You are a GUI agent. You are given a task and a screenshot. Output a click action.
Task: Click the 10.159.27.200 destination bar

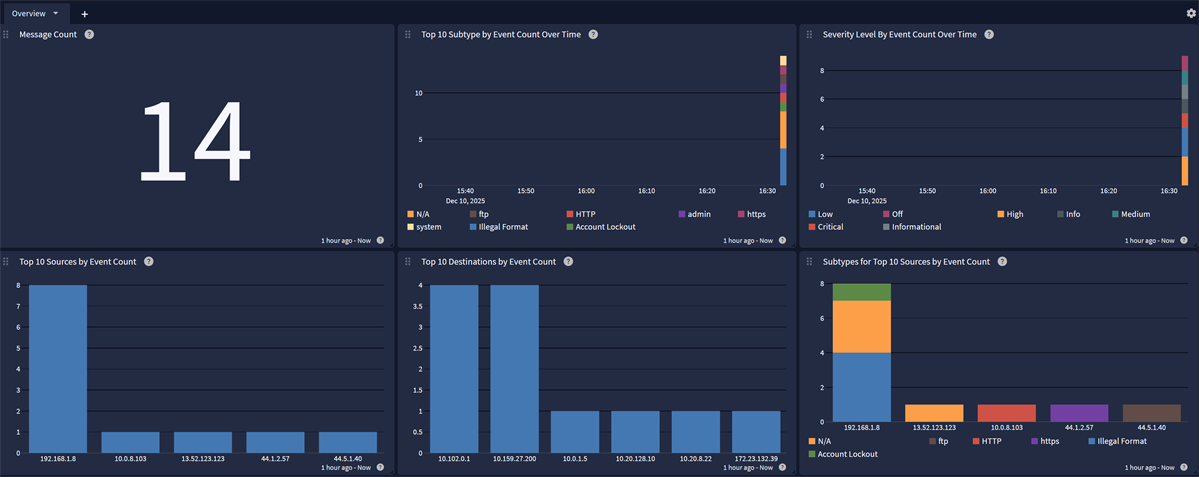(x=514, y=368)
